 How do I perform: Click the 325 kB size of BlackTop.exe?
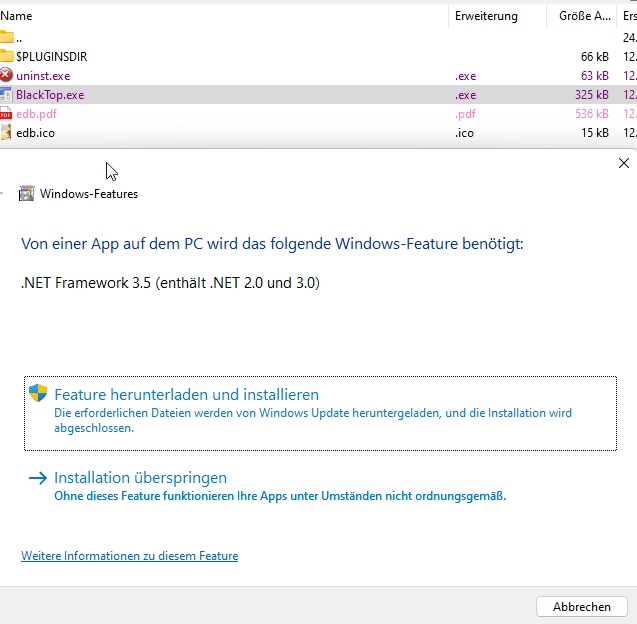[x=592, y=95]
